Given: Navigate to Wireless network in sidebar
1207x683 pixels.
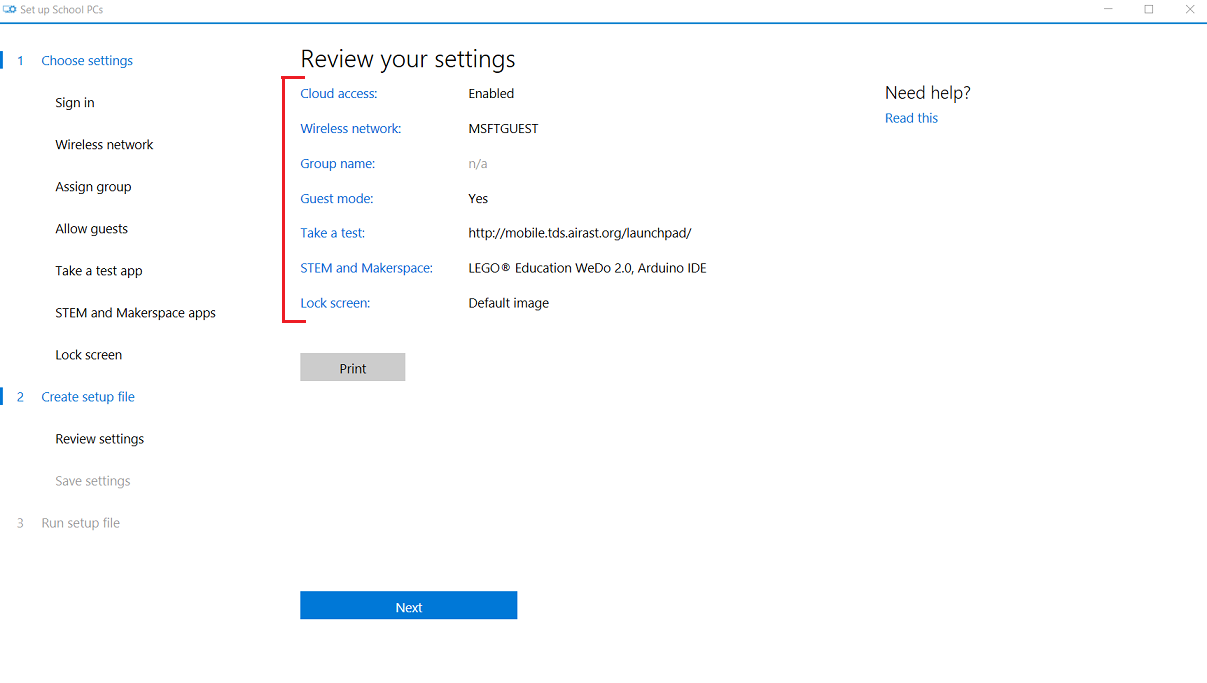Looking at the screenshot, I should tap(104, 145).
